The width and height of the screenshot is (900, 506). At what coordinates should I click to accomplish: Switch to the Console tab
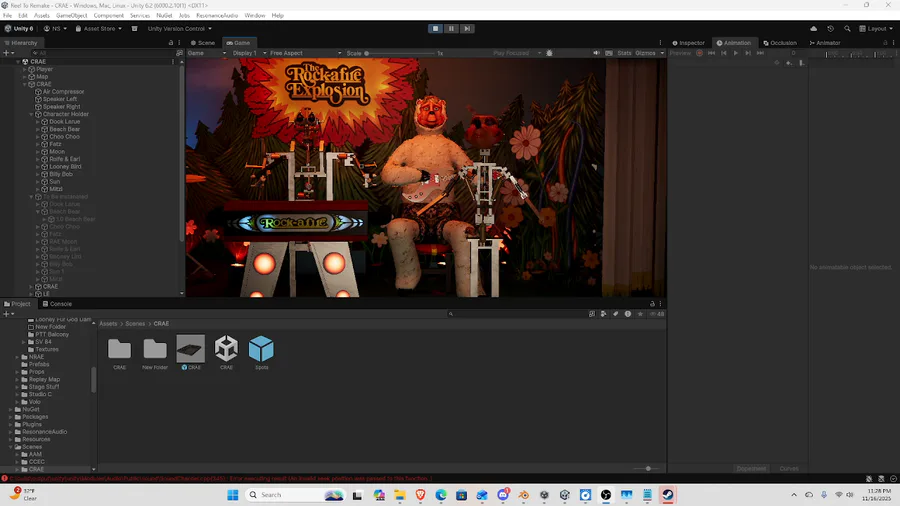tap(57, 304)
